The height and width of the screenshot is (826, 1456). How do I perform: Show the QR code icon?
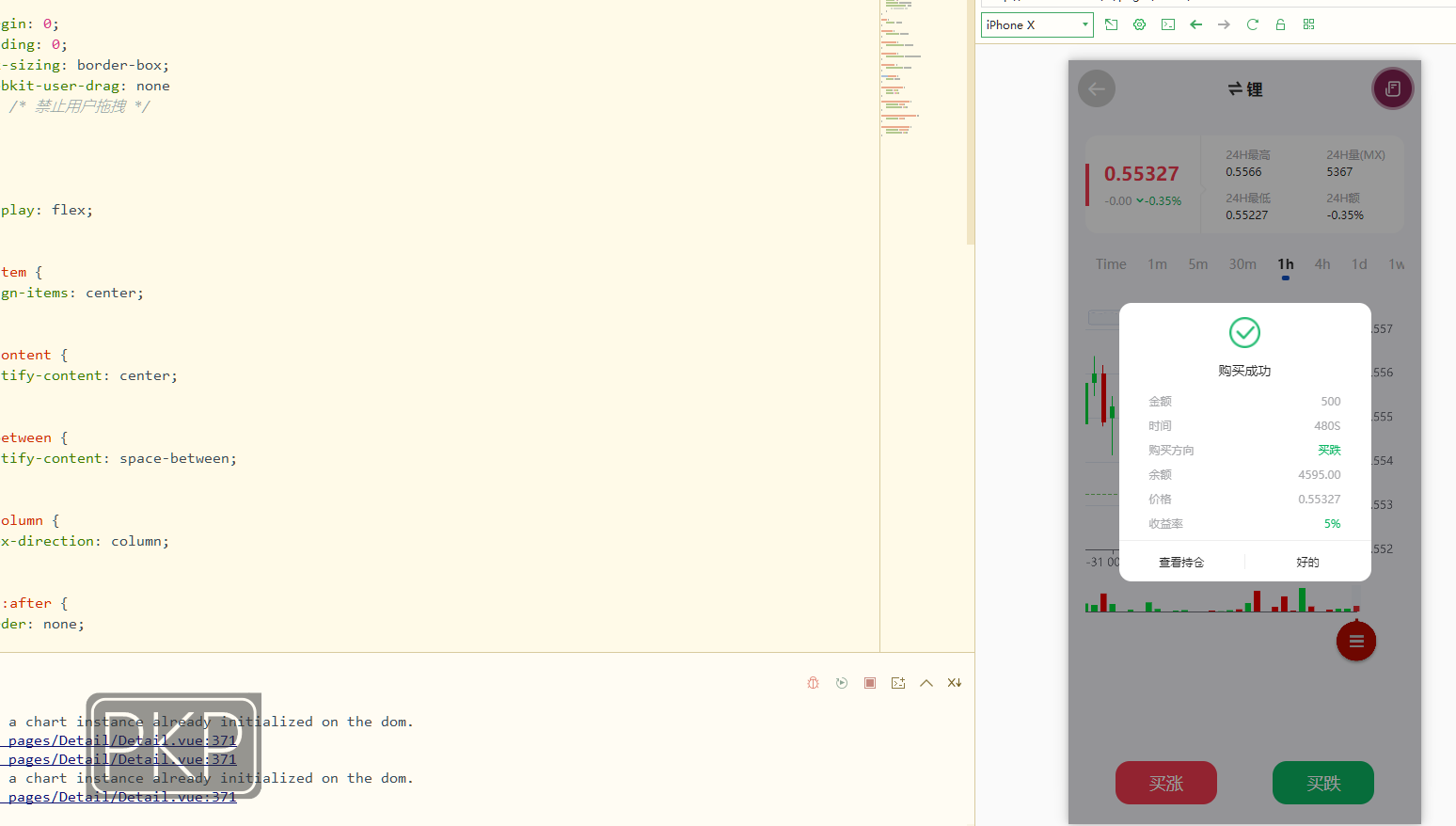click(1308, 24)
